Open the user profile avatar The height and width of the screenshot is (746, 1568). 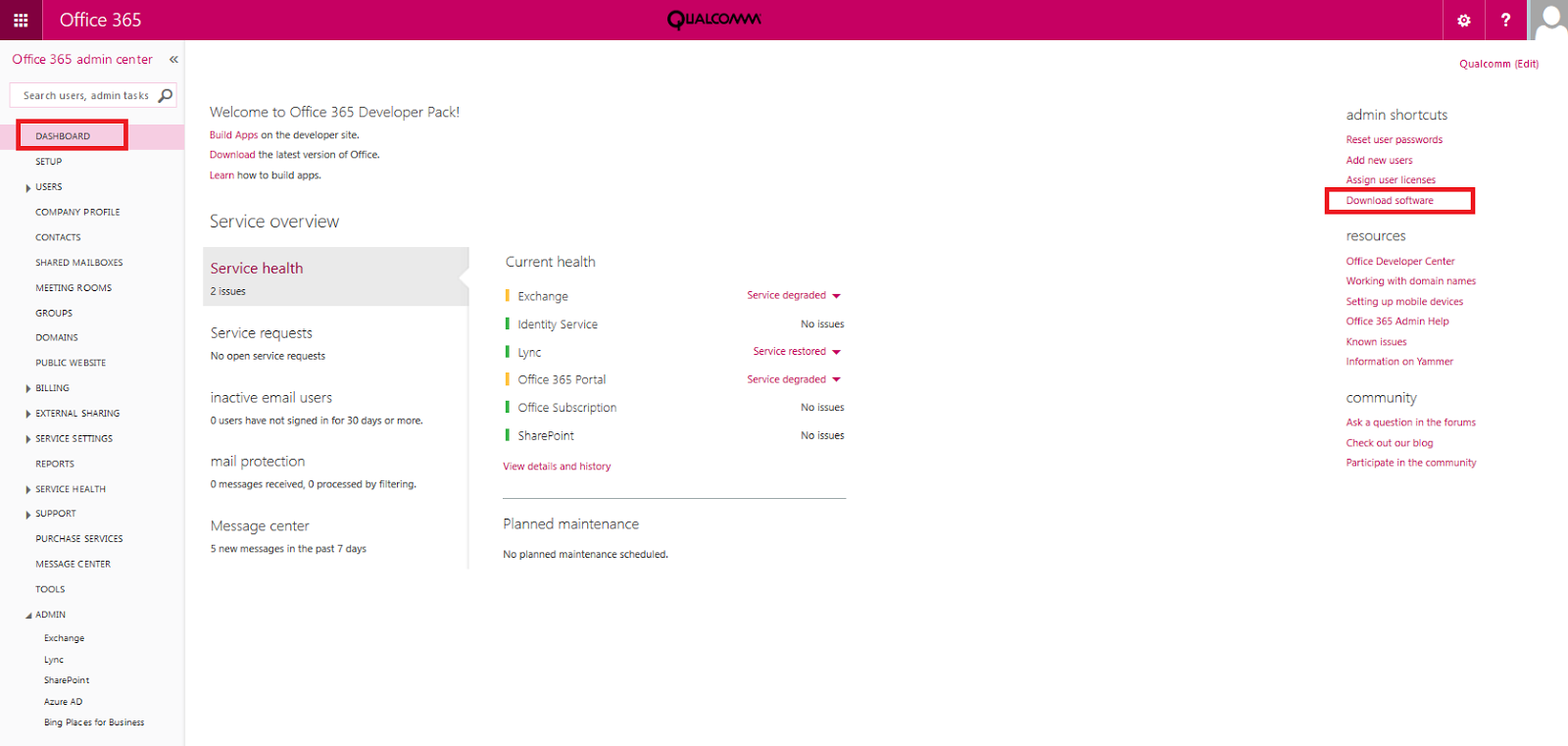1548,20
